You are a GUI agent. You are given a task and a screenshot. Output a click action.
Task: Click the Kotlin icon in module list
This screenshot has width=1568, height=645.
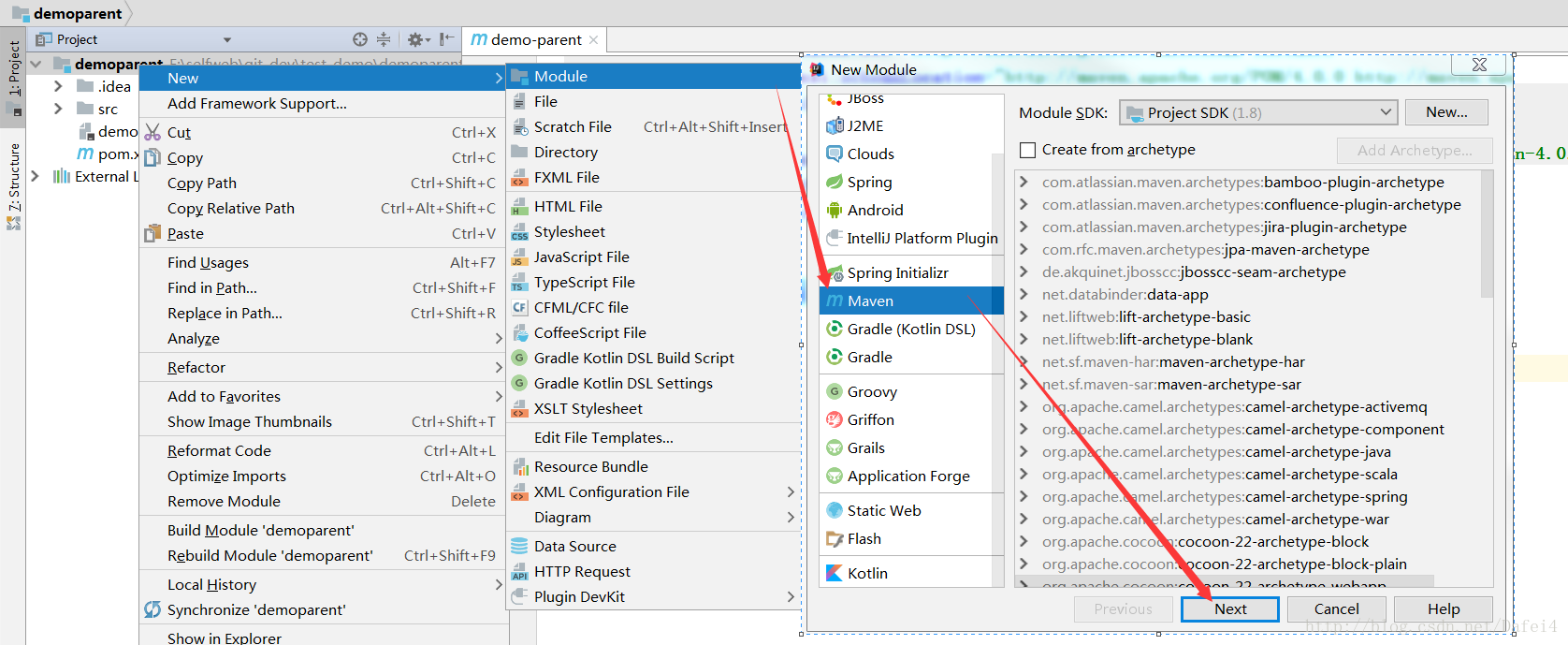click(x=835, y=573)
